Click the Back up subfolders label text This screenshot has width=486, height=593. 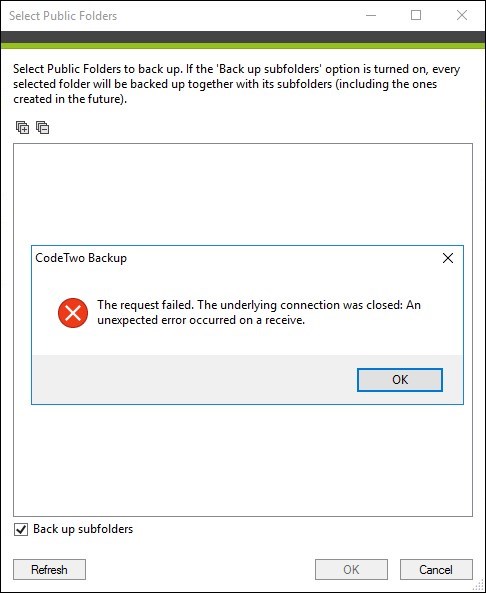pos(83,529)
